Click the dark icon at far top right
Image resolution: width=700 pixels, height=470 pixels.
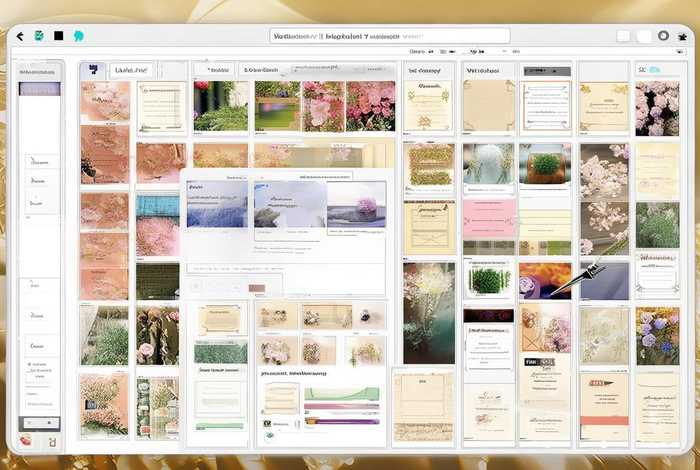(682, 36)
